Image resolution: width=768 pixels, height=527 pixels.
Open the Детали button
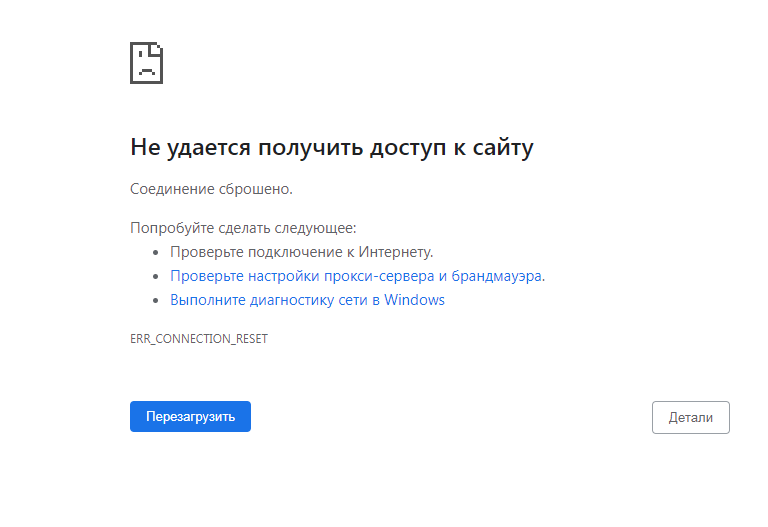(x=691, y=418)
